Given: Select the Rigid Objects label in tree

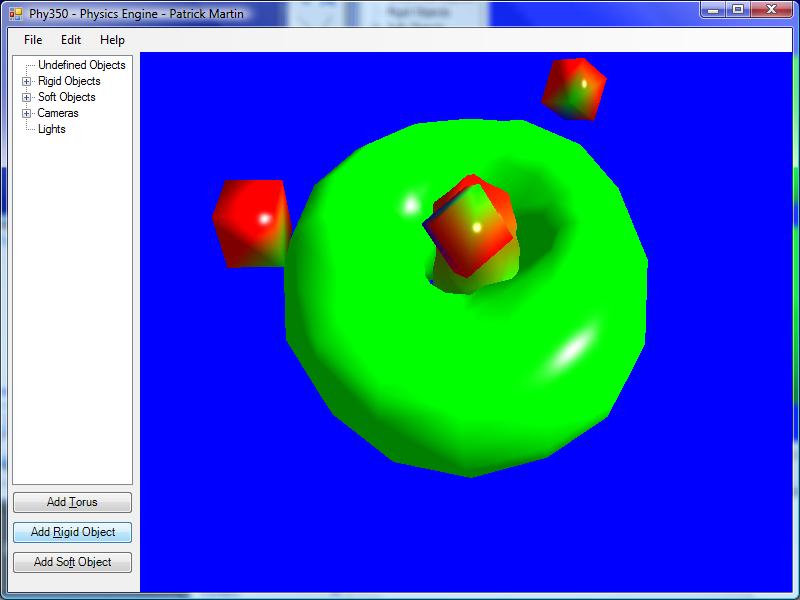Looking at the screenshot, I should click(69, 81).
